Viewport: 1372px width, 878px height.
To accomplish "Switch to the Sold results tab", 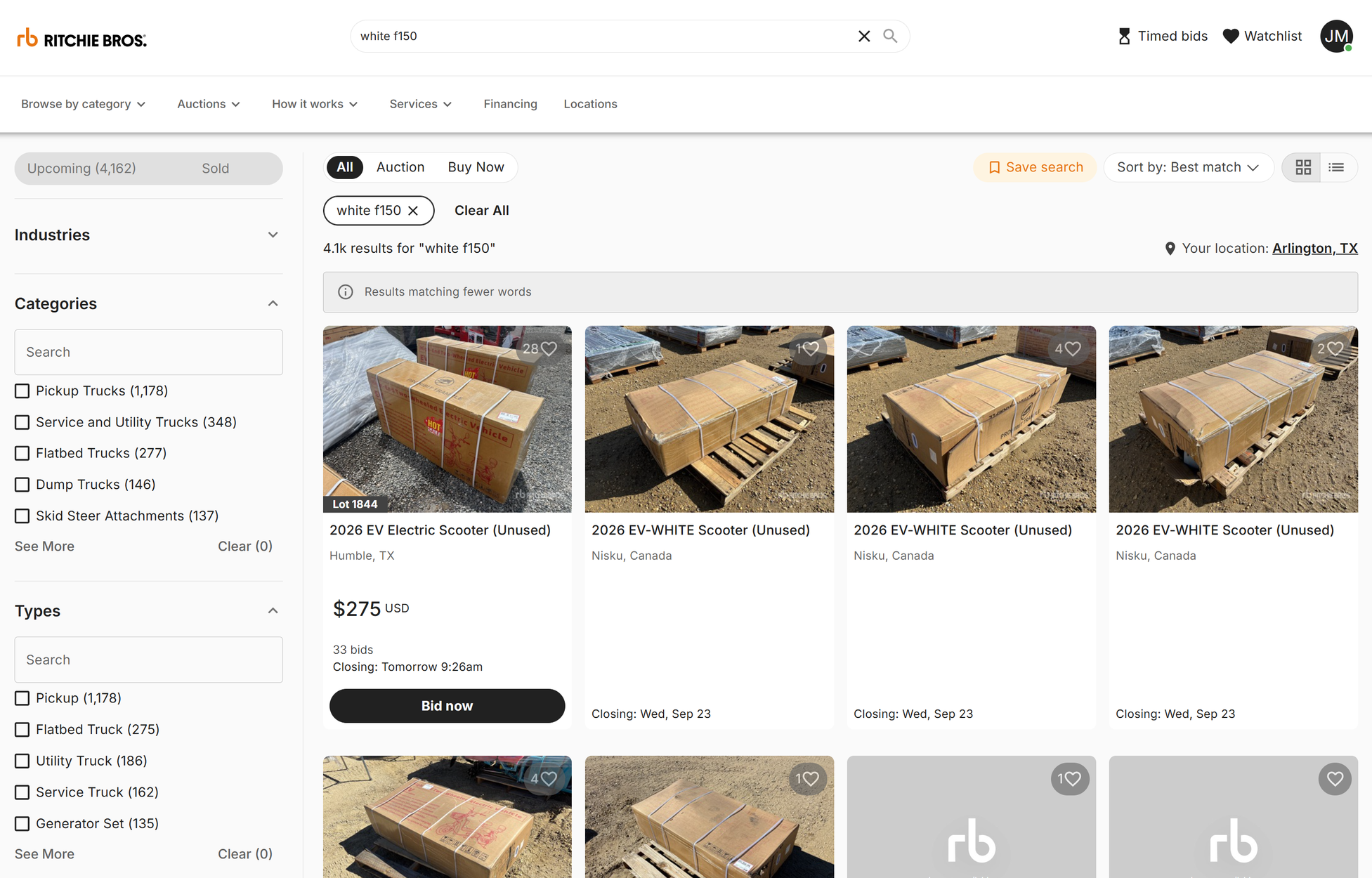I will pos(215,169).
